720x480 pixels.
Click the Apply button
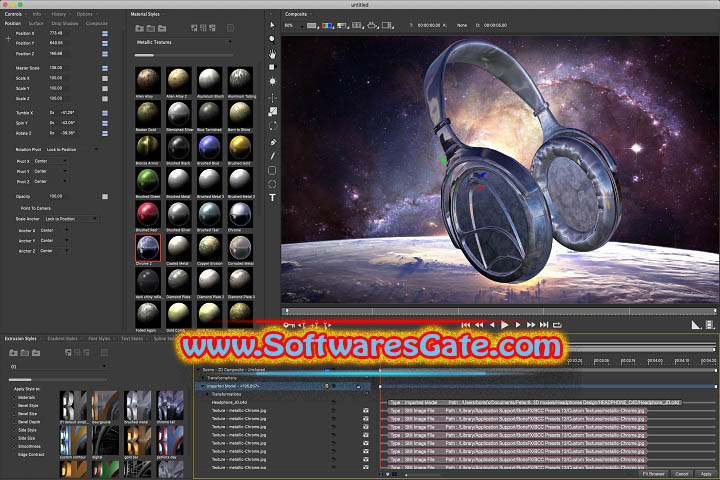705,474
